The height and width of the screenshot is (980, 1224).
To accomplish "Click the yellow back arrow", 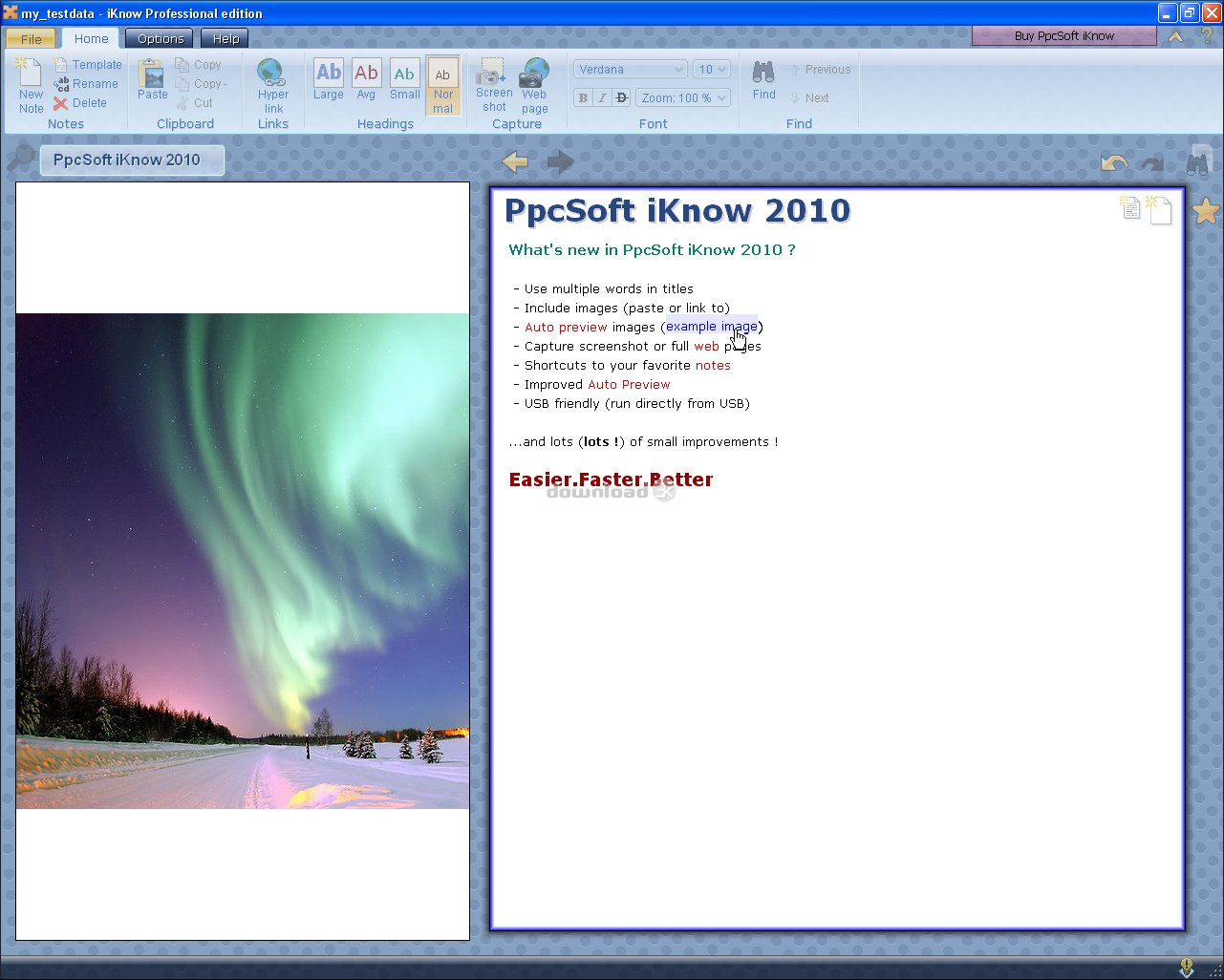I will point(515,161).
